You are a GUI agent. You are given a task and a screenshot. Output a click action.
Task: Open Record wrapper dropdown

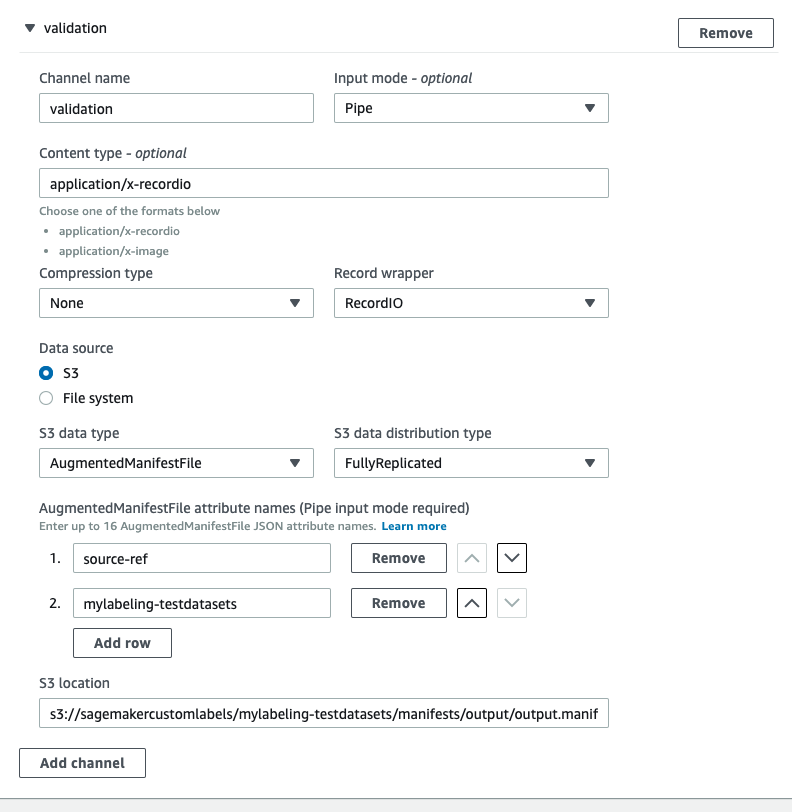click(x=471, y=303)
